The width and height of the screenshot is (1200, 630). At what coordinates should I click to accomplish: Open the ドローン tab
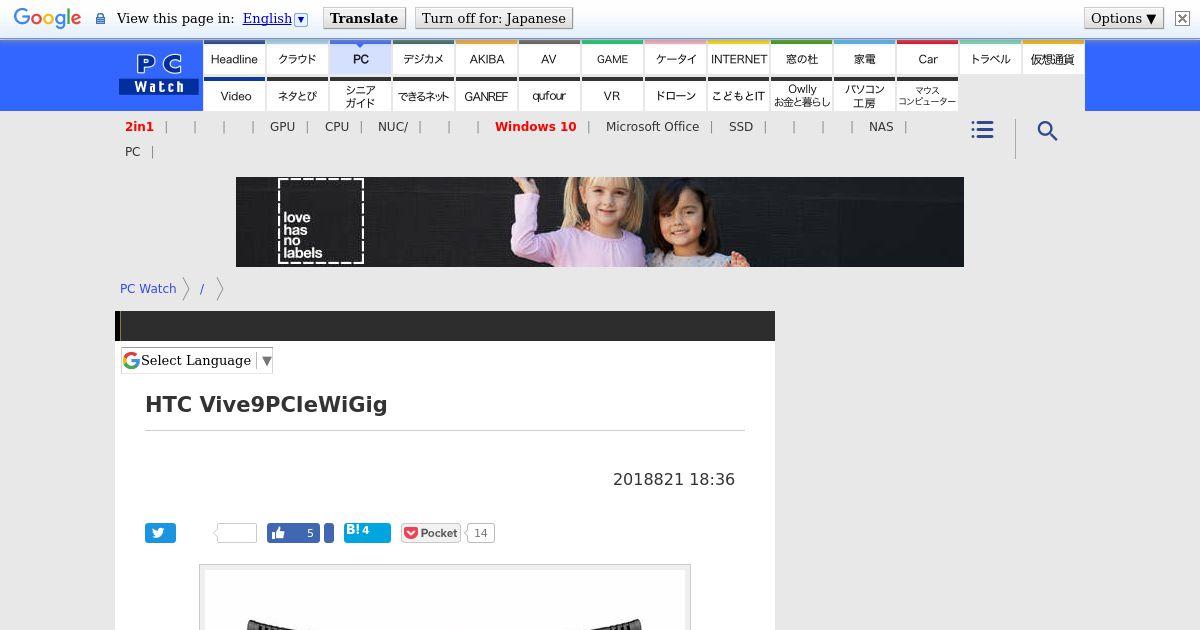click(676, 95)
